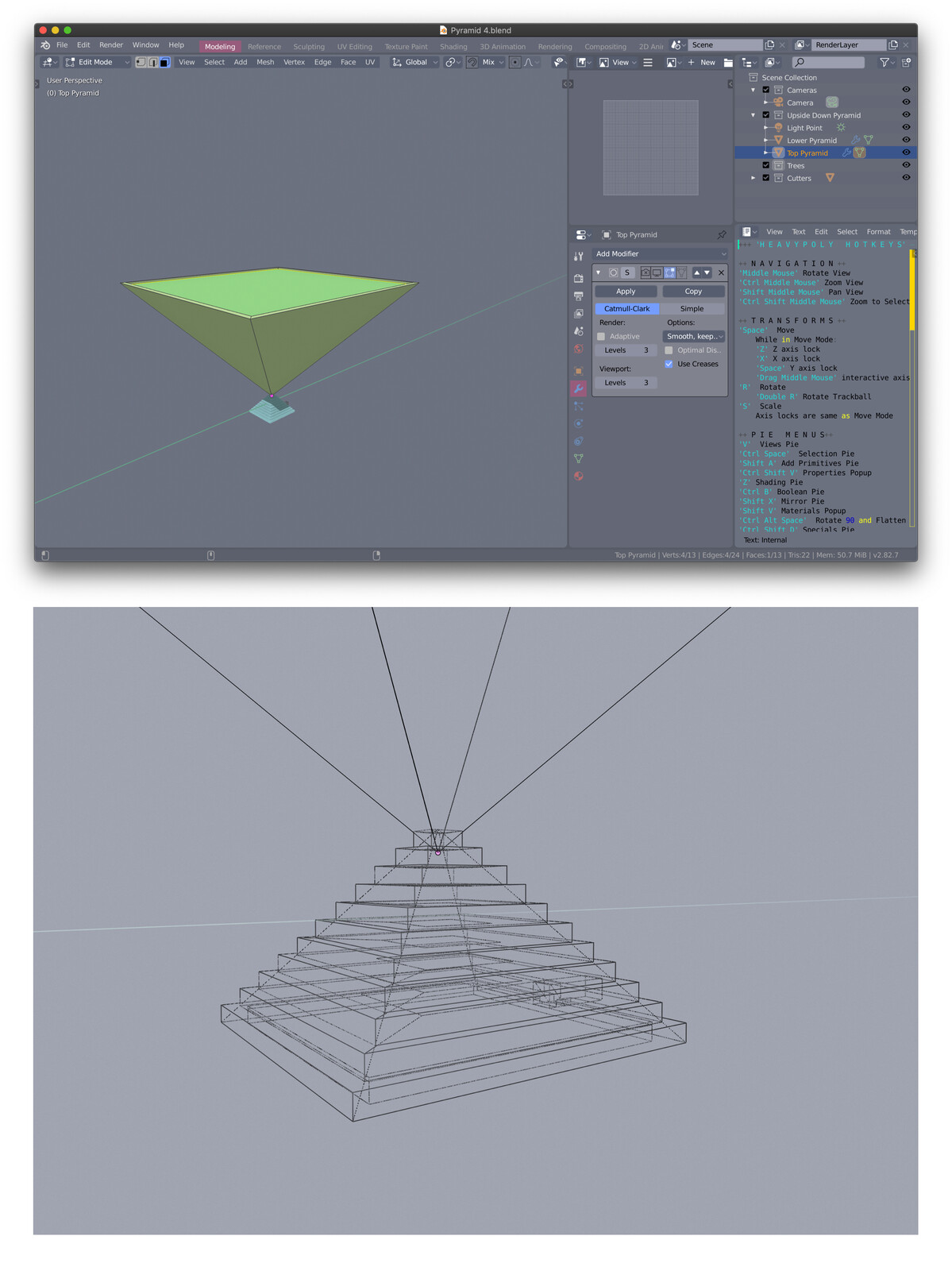Open Smooth, keep corners options dropdown

[694, 337]
